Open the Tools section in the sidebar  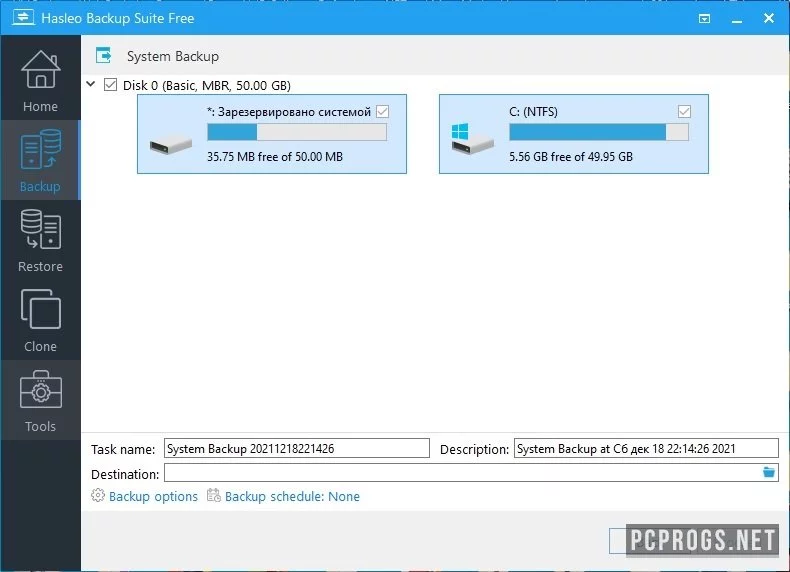pos(40,400)
